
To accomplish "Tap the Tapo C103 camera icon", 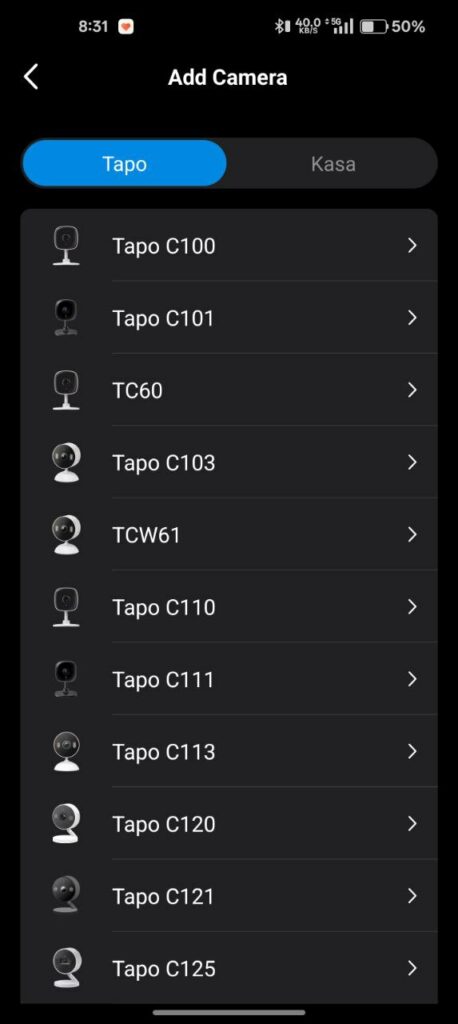I will (66, 462).
